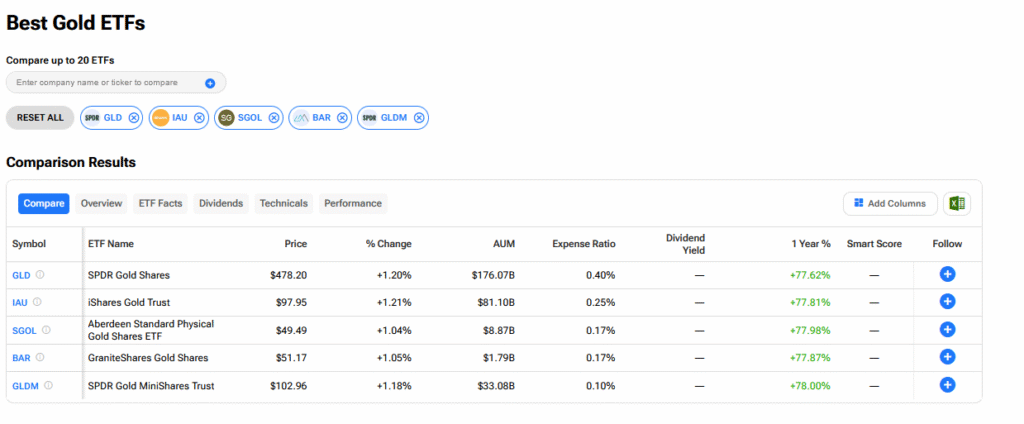The width and height of the screenshot is (1024, 424).
Task: Click the 0.10% expense ratio cell
Action: 600,386
